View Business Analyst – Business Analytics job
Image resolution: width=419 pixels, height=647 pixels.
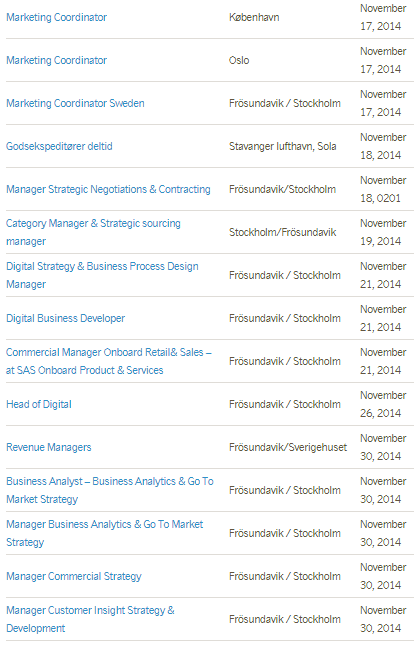pyautogui.click(x=110, y=490)
